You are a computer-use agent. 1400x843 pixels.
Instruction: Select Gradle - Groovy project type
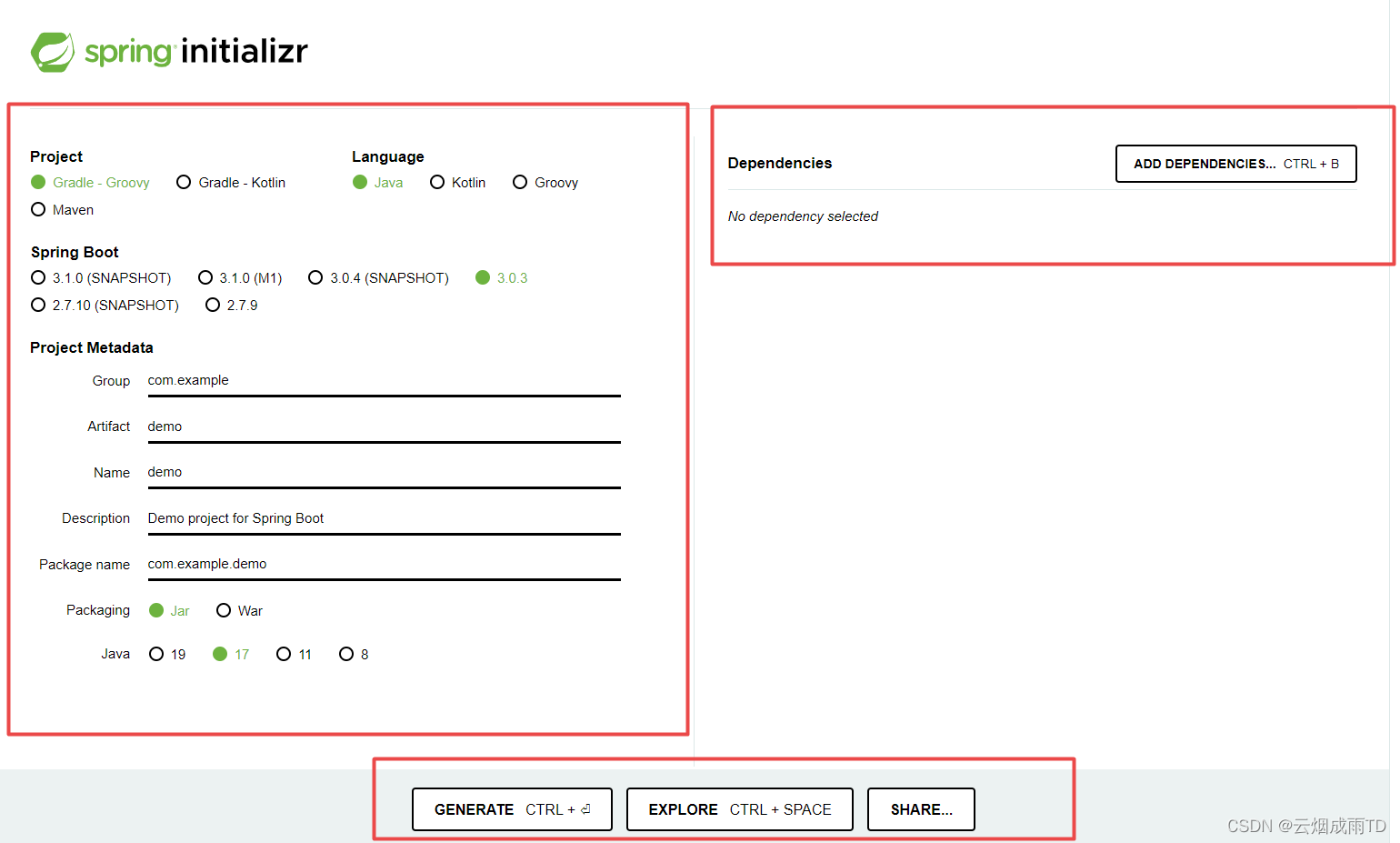90,183
